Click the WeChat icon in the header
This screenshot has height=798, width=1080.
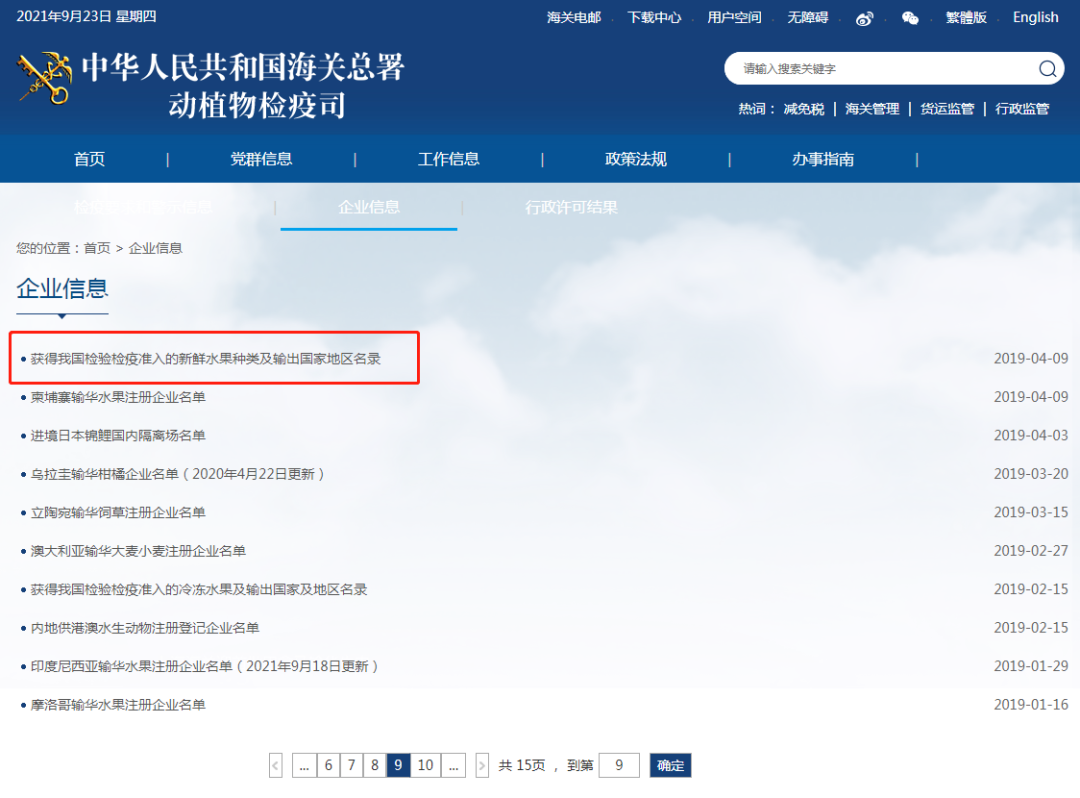coord(910,17)
